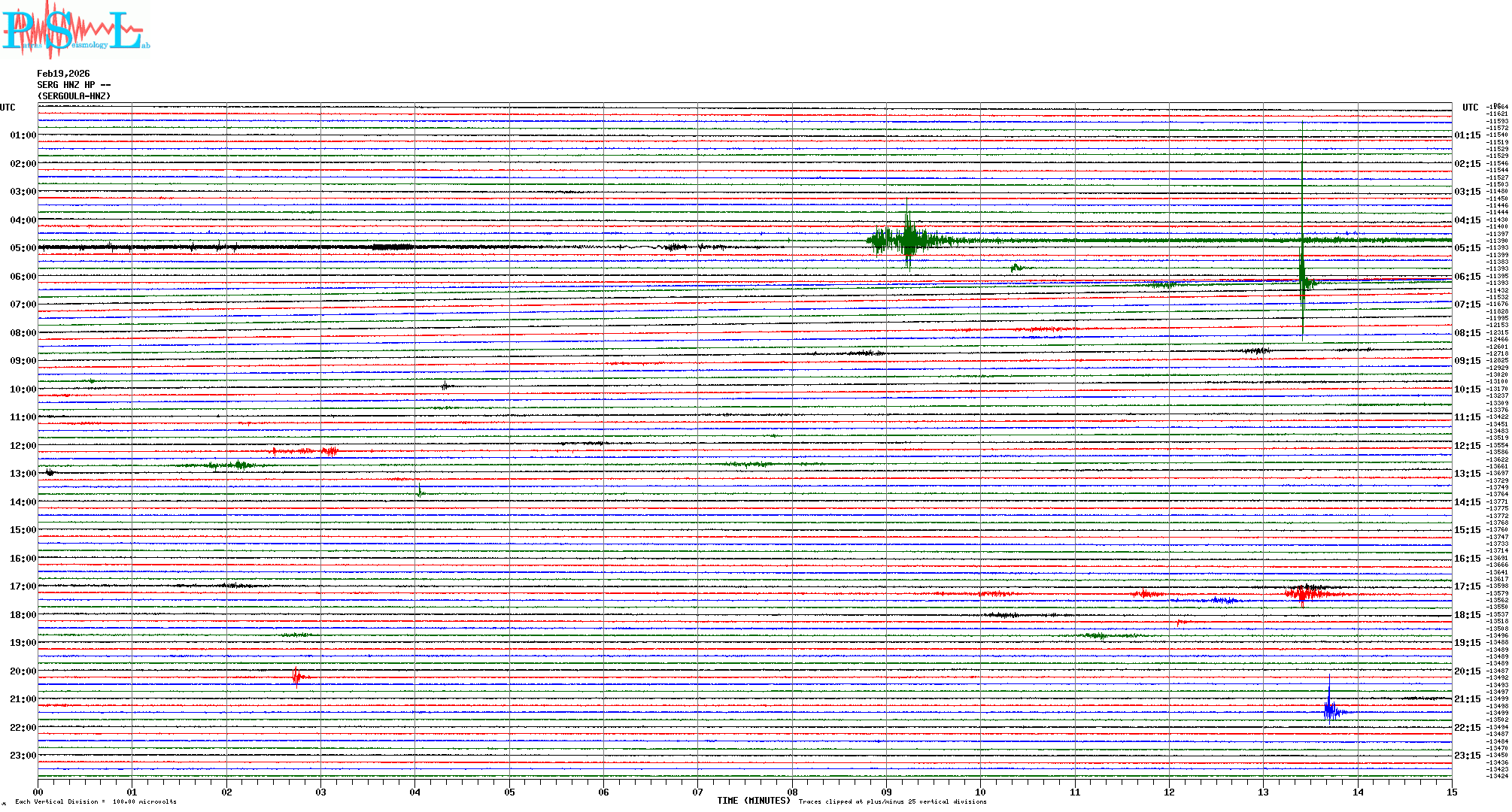This screenshot has height=812, width=1512.
Task: Click the PSL seismology lab logo
Action: tap(75, 30)
